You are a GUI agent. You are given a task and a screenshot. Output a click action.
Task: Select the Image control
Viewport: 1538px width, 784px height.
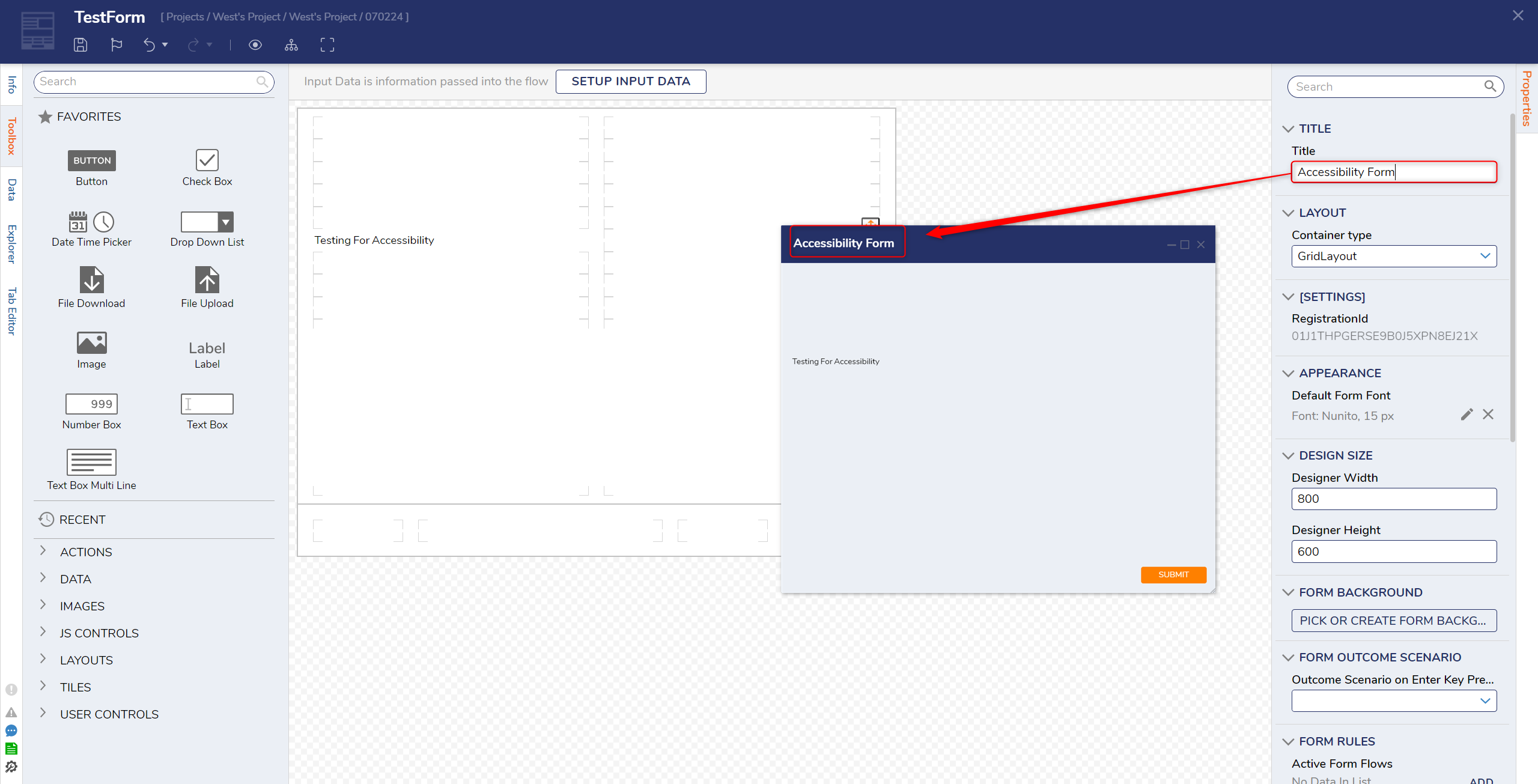point(91,350)
